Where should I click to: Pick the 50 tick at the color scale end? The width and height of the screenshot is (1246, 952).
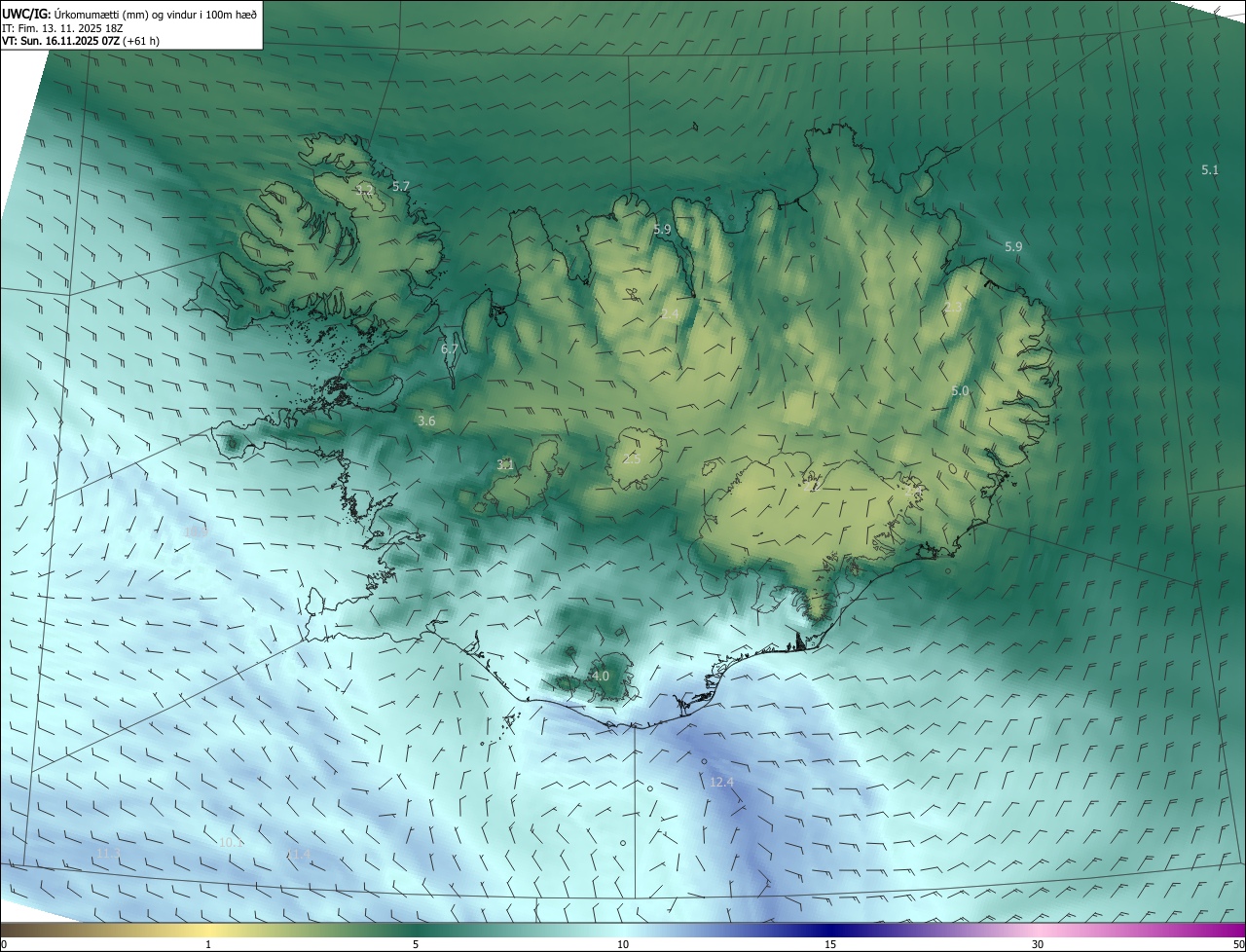pyautogui.click(x=1238, y=944)
